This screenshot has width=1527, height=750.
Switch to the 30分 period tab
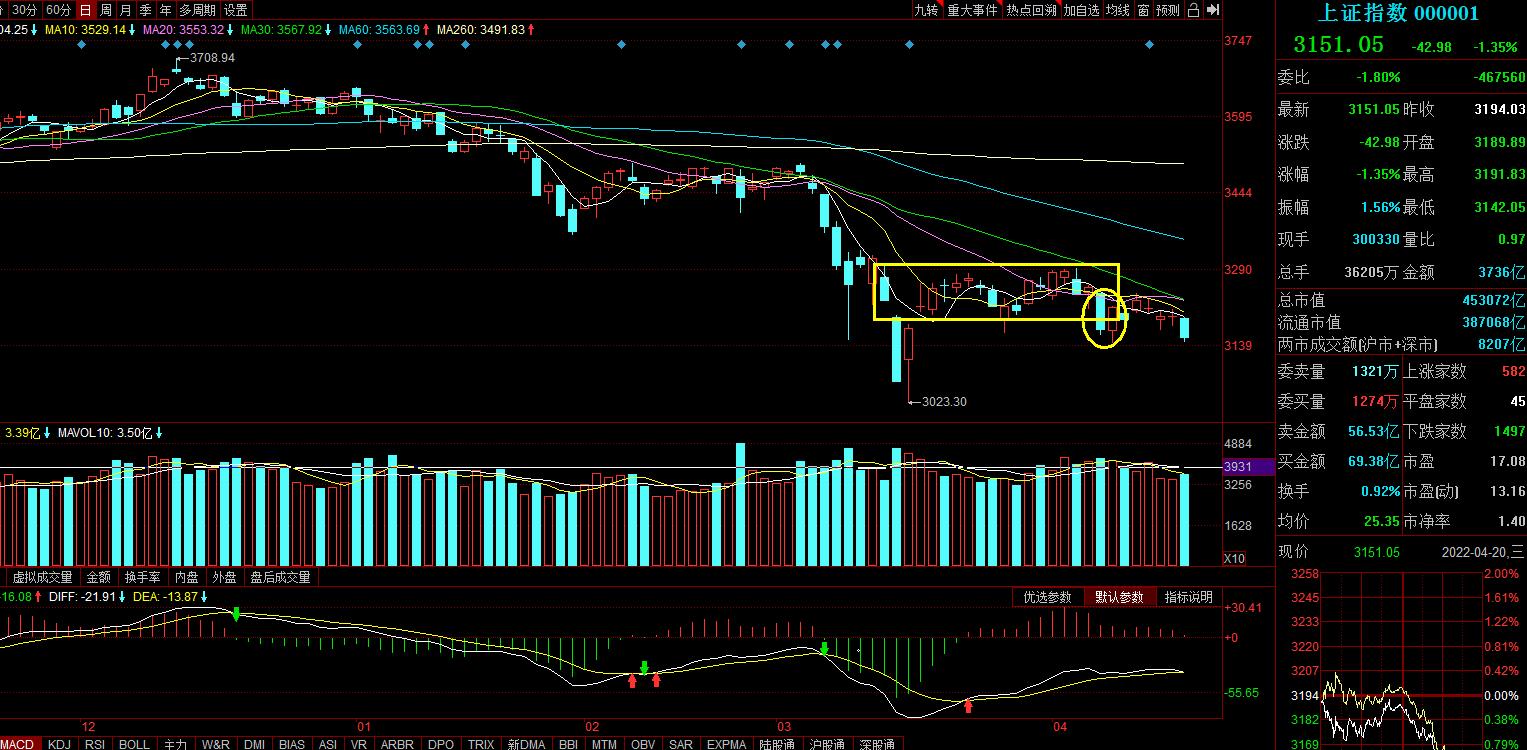[x=24, y=10]
